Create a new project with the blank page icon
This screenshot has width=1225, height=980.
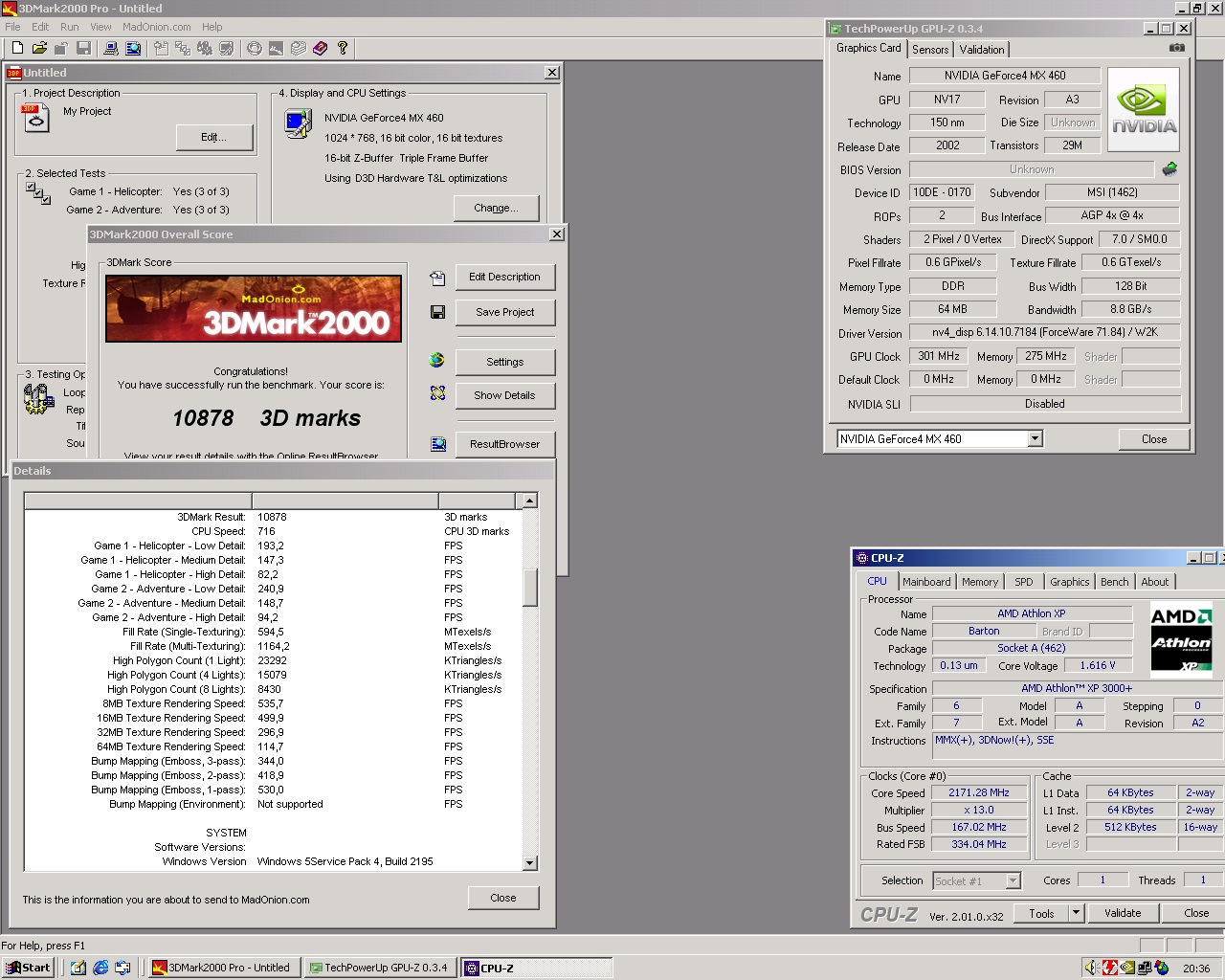17,49
